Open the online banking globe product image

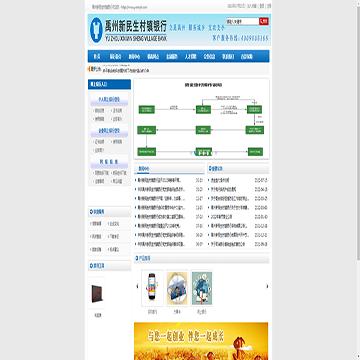(202, 288)
